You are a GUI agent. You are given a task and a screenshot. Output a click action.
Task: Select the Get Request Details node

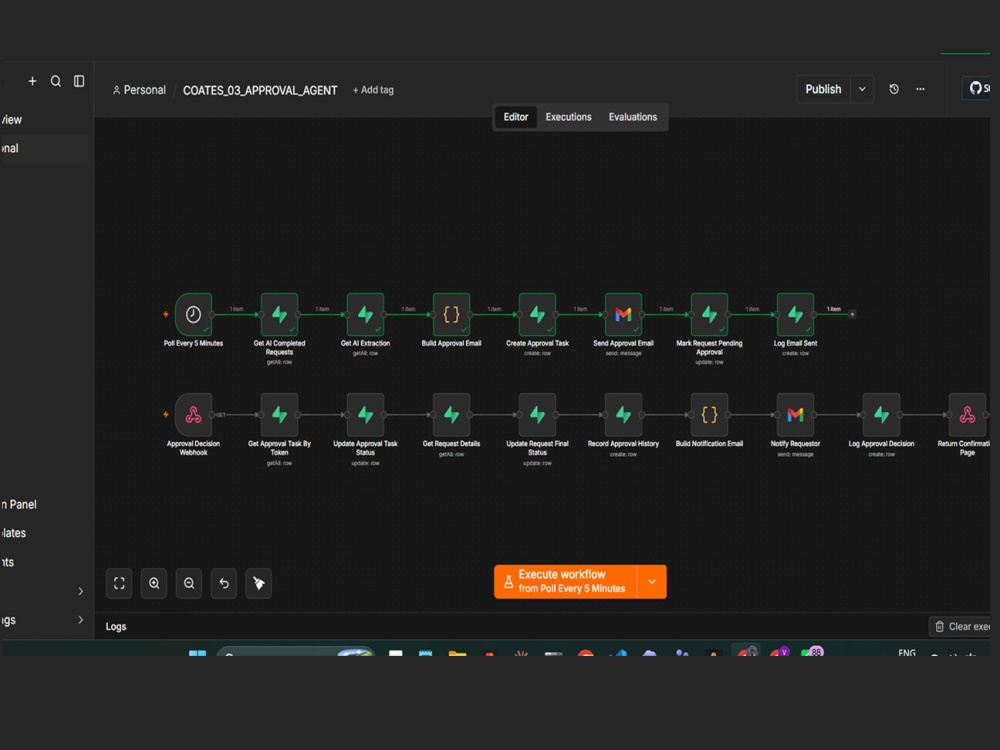tap(452, 415)
